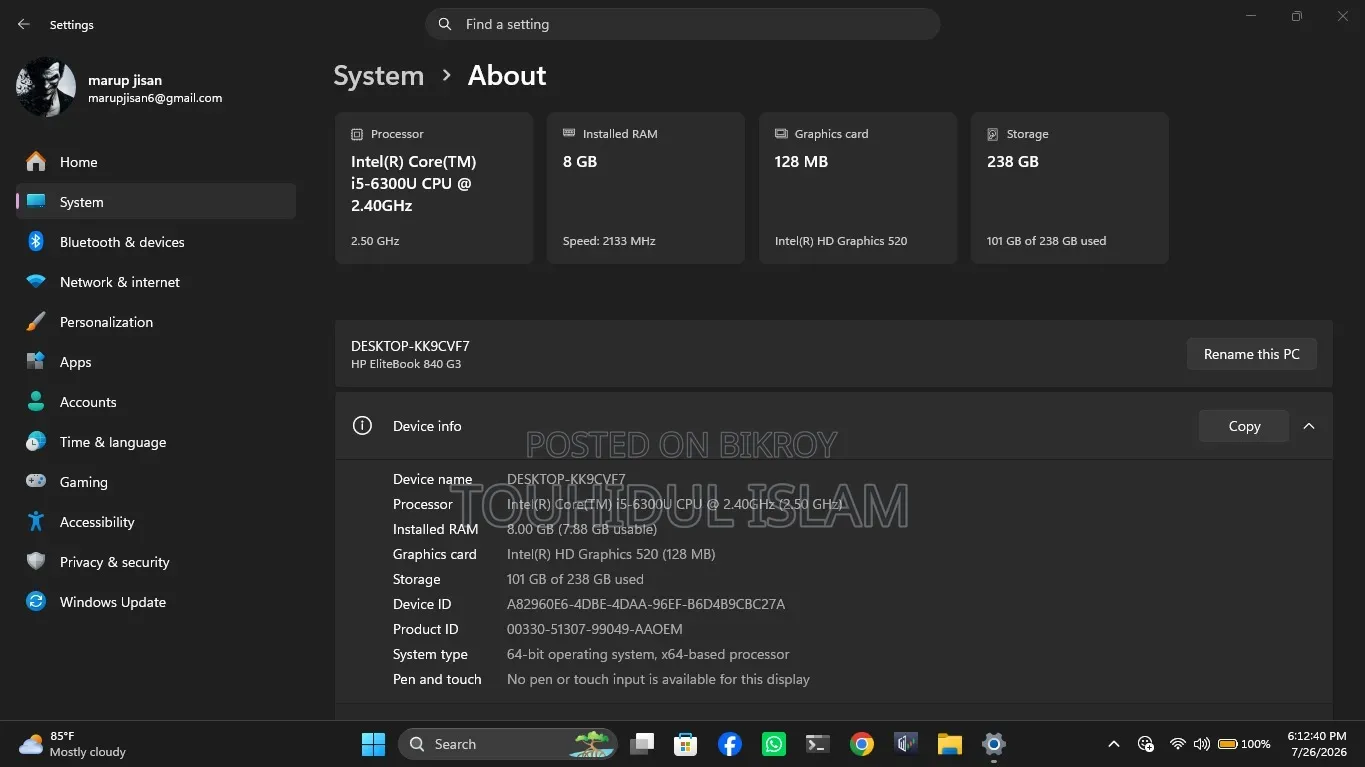Click the Device info circle icon
Screen dimensions: 1365x767
(362, 426)
